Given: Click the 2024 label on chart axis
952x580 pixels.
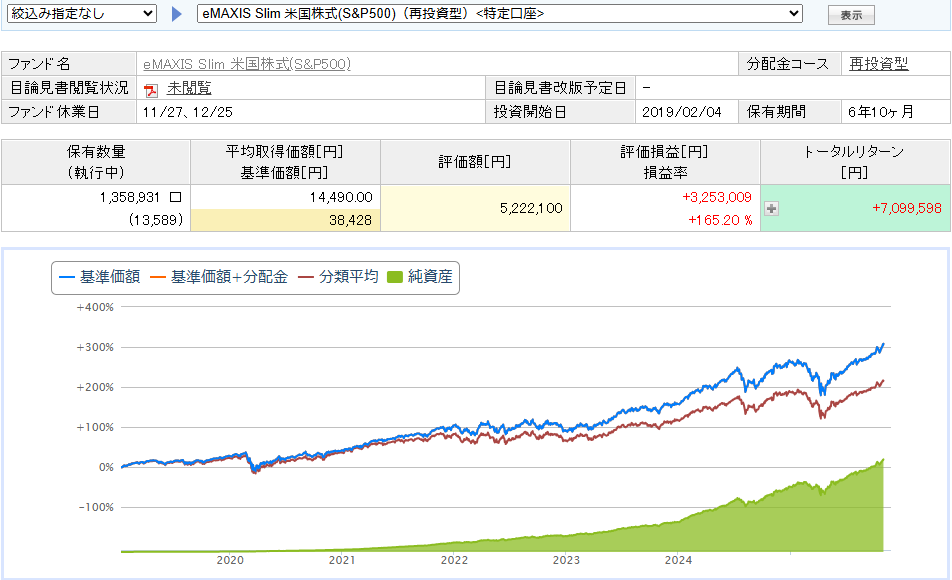Looking at the screenshot, I should coord(678,561).
